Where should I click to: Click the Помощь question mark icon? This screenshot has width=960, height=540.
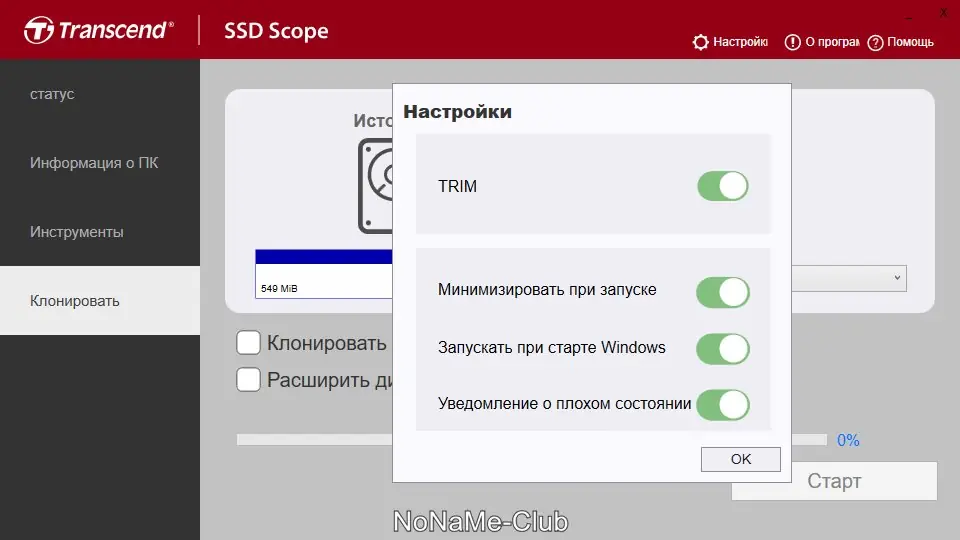point(876,43)
